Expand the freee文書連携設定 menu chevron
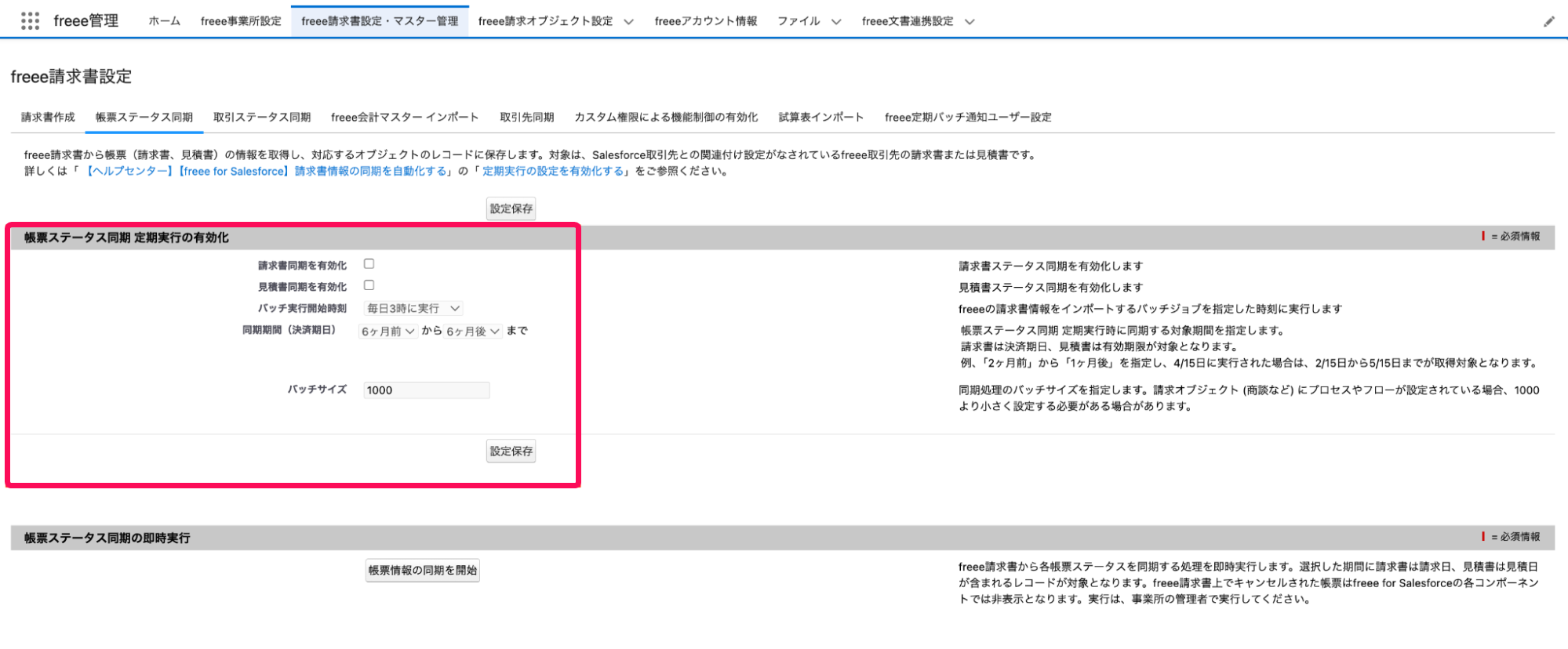1568x649 pixels. [x=970, y=22]
